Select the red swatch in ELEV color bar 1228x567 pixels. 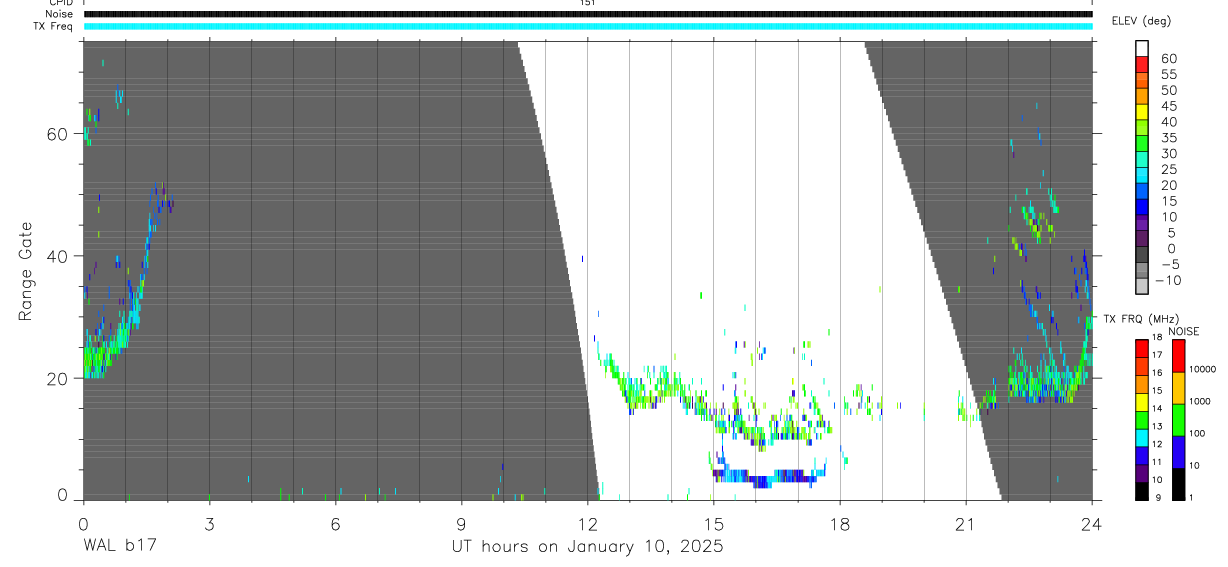[x=1142, y=64]
